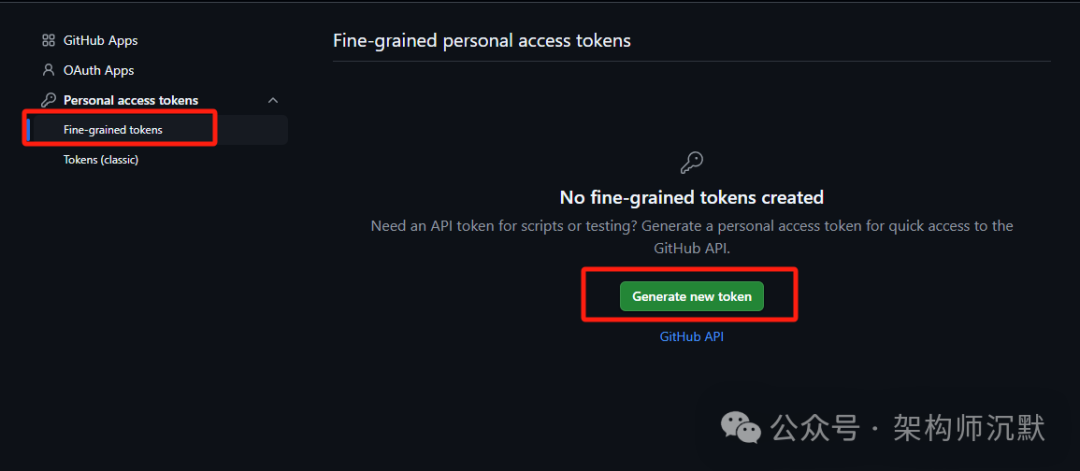This screenshot has height=471, width=1080.
Task: Select Fine-grained tokens in the sidebar
Action: point(113,130)
